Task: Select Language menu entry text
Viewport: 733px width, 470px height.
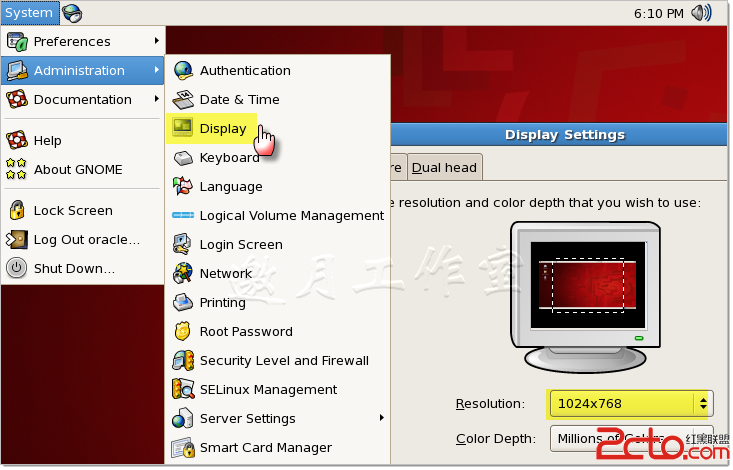Action: 231,187
